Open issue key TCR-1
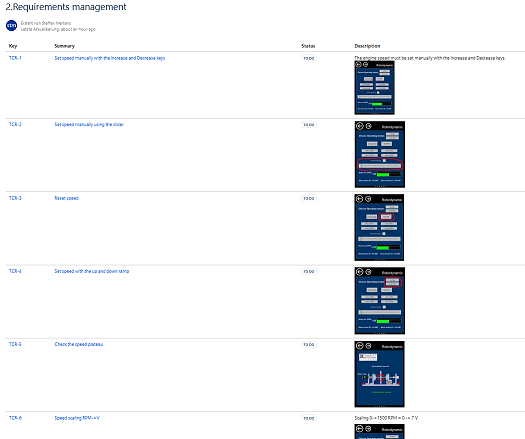Viewport: 525px width, 439px height. point(15,58)
